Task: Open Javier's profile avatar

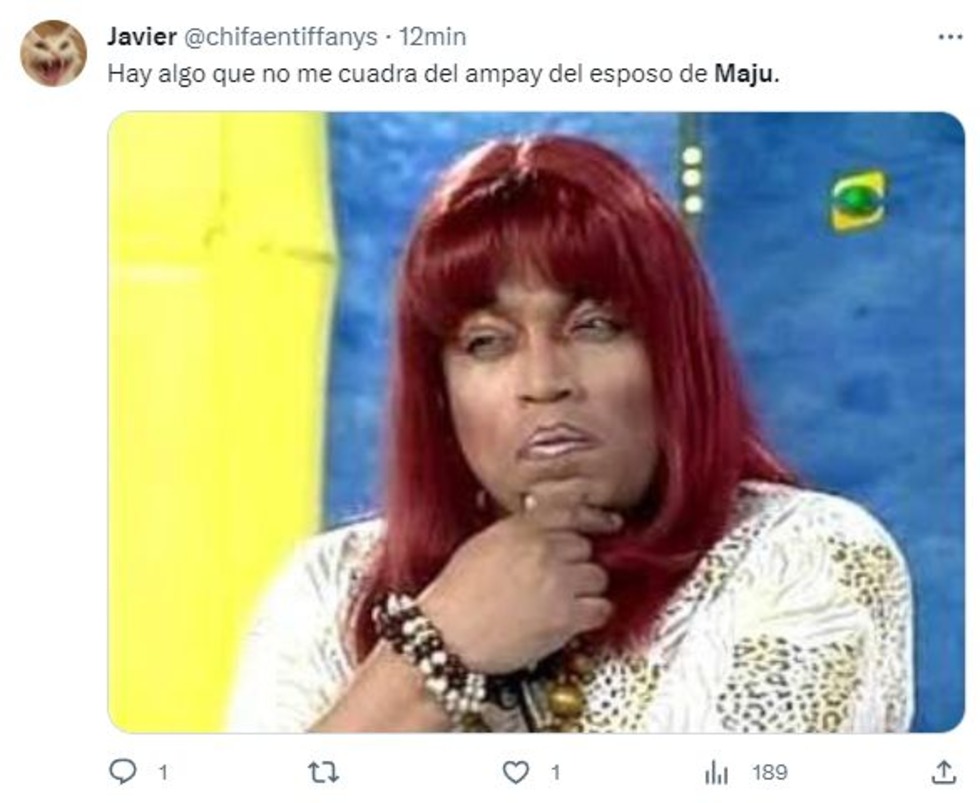Action: click(x=53, y=53)
